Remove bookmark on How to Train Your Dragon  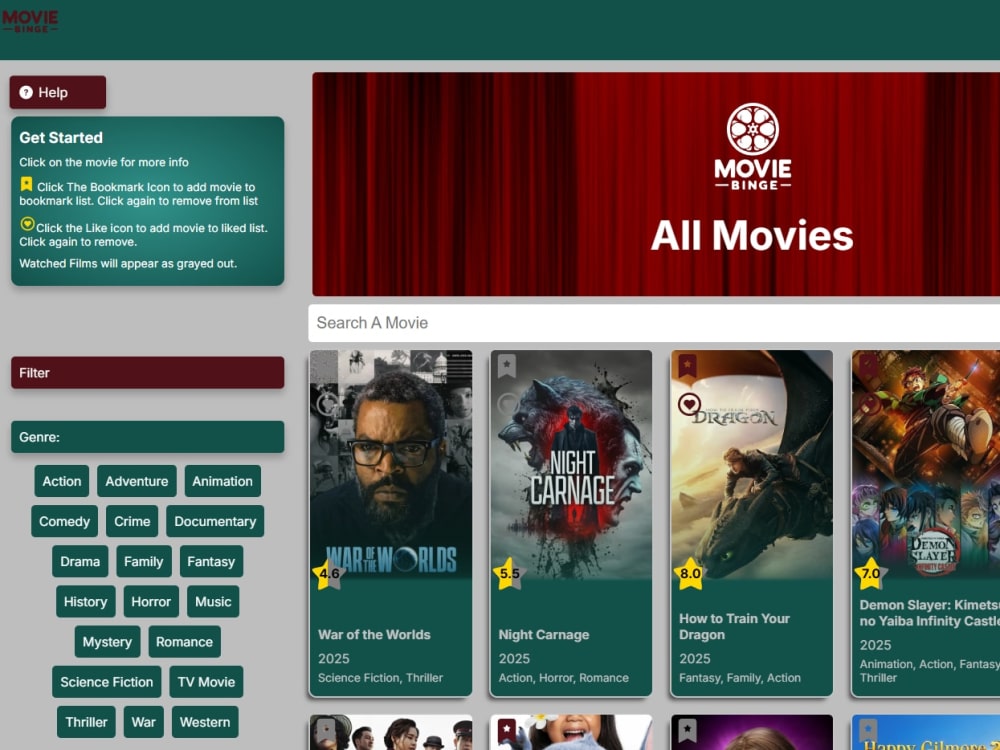pyautogui.click(x=687, y=365)
